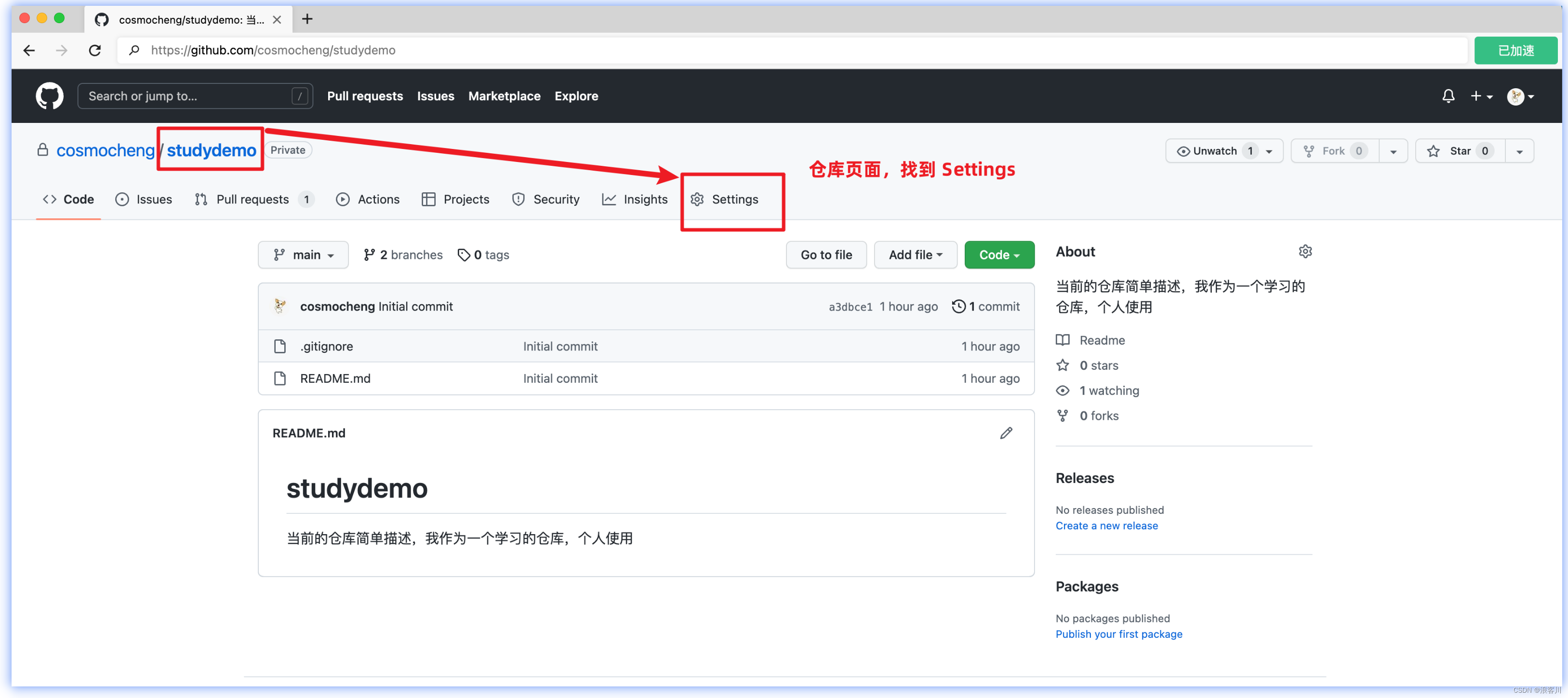Open Pull requests in the top navigation

(365, 95)
